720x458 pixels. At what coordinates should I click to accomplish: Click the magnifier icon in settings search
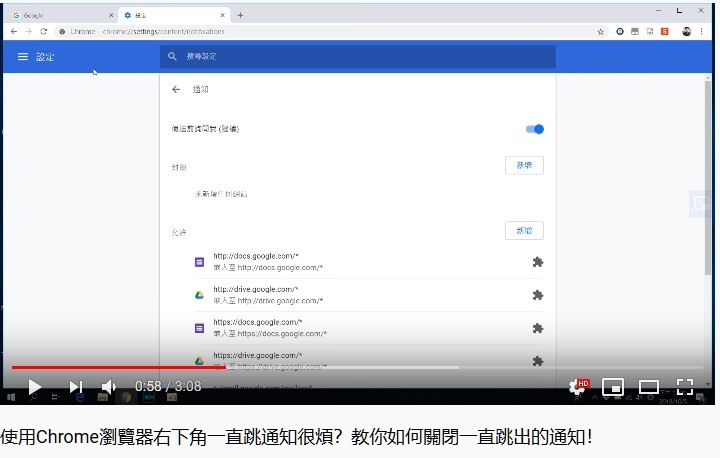[172, 57]
